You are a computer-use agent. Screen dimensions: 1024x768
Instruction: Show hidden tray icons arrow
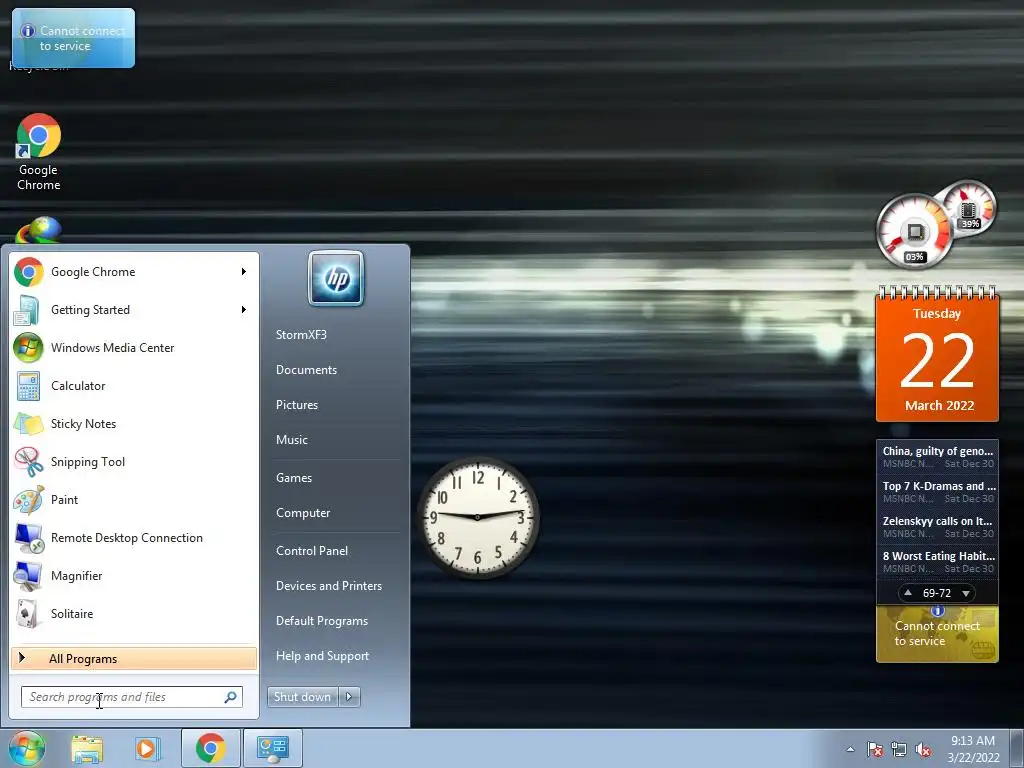pos(850,750)
